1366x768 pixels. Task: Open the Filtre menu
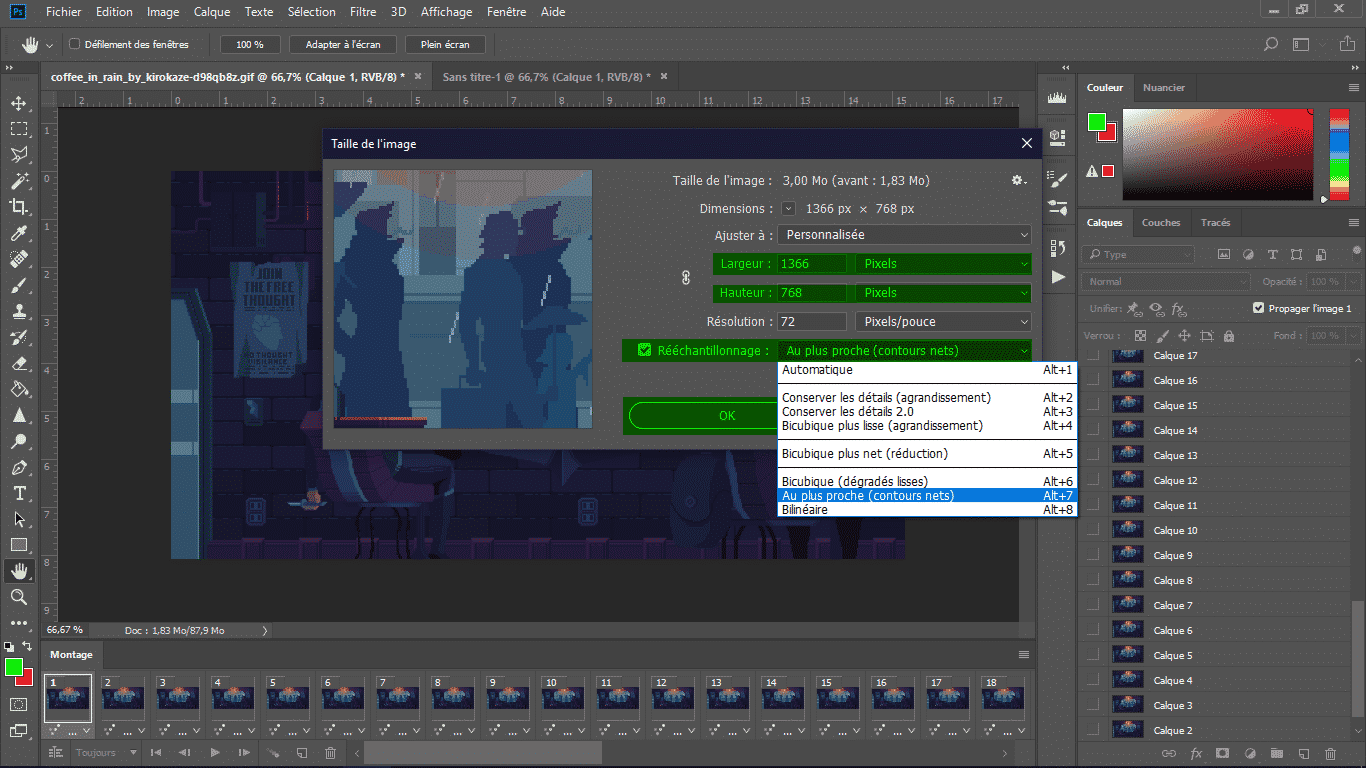pos(363,12)
